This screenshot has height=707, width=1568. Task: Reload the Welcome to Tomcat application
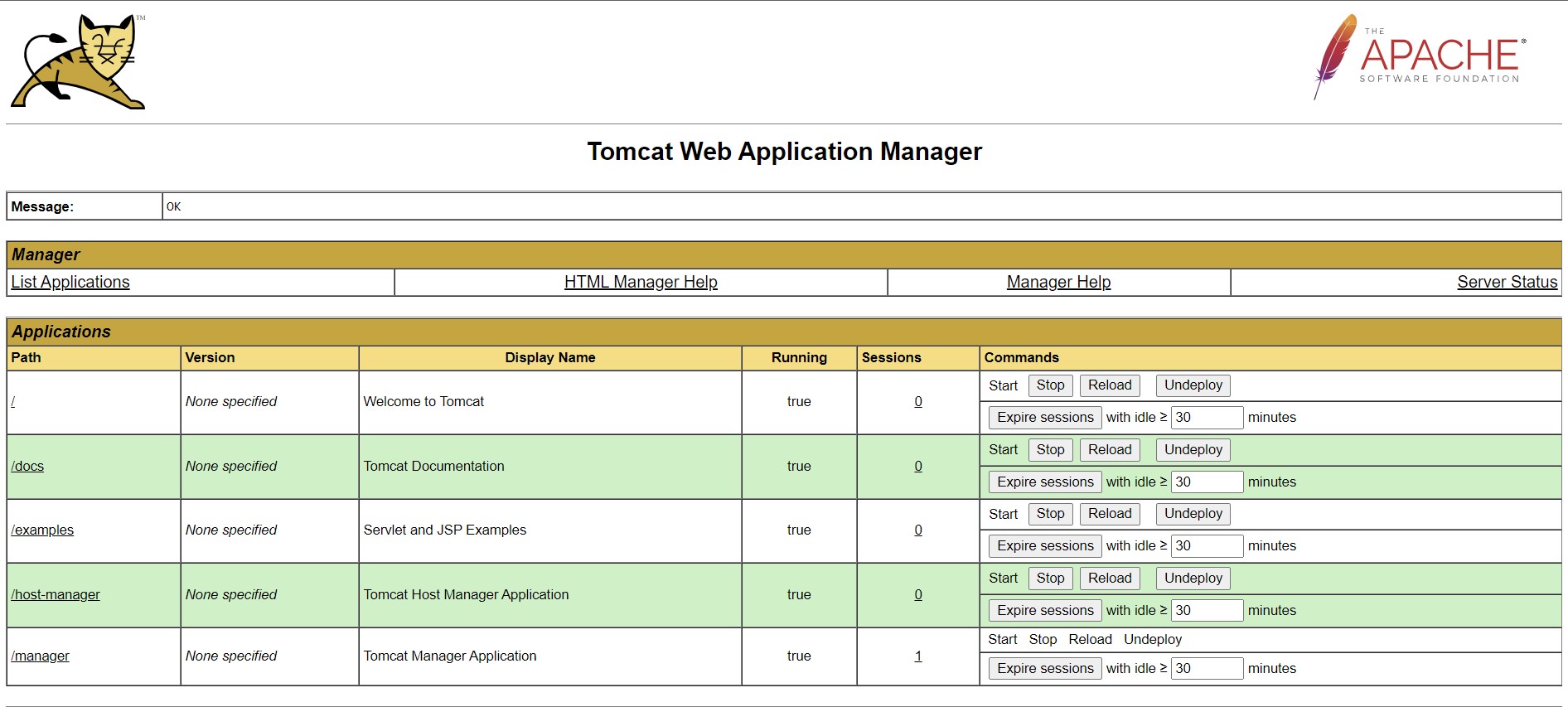pos(1110,385)
